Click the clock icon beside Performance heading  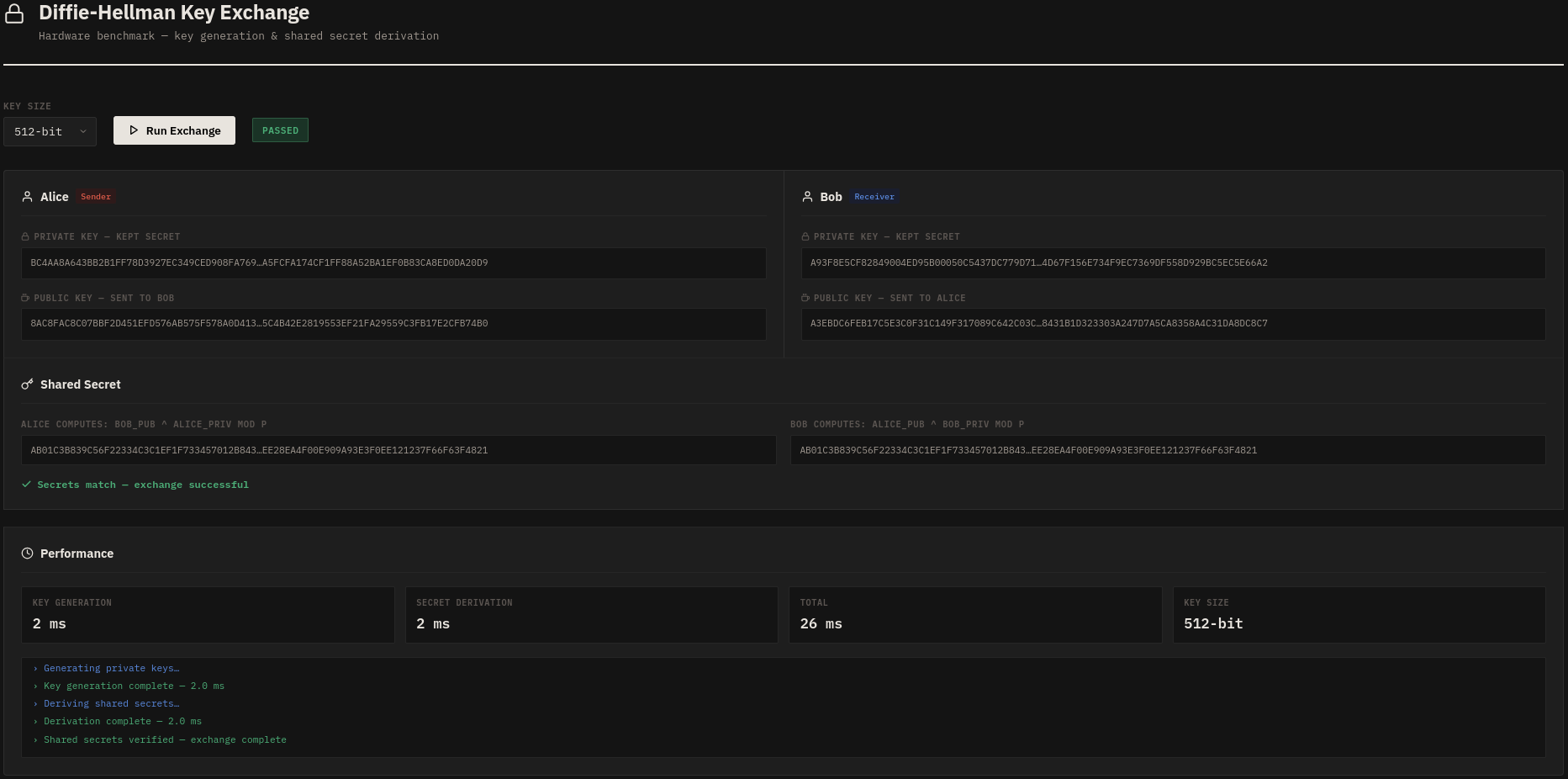click(27, 553)
